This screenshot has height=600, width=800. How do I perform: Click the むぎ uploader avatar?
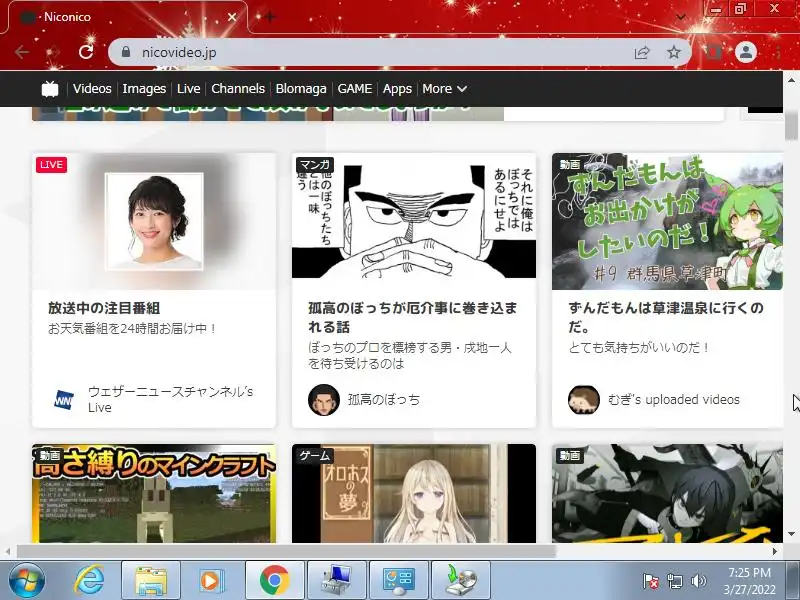[x=584, y=400]
